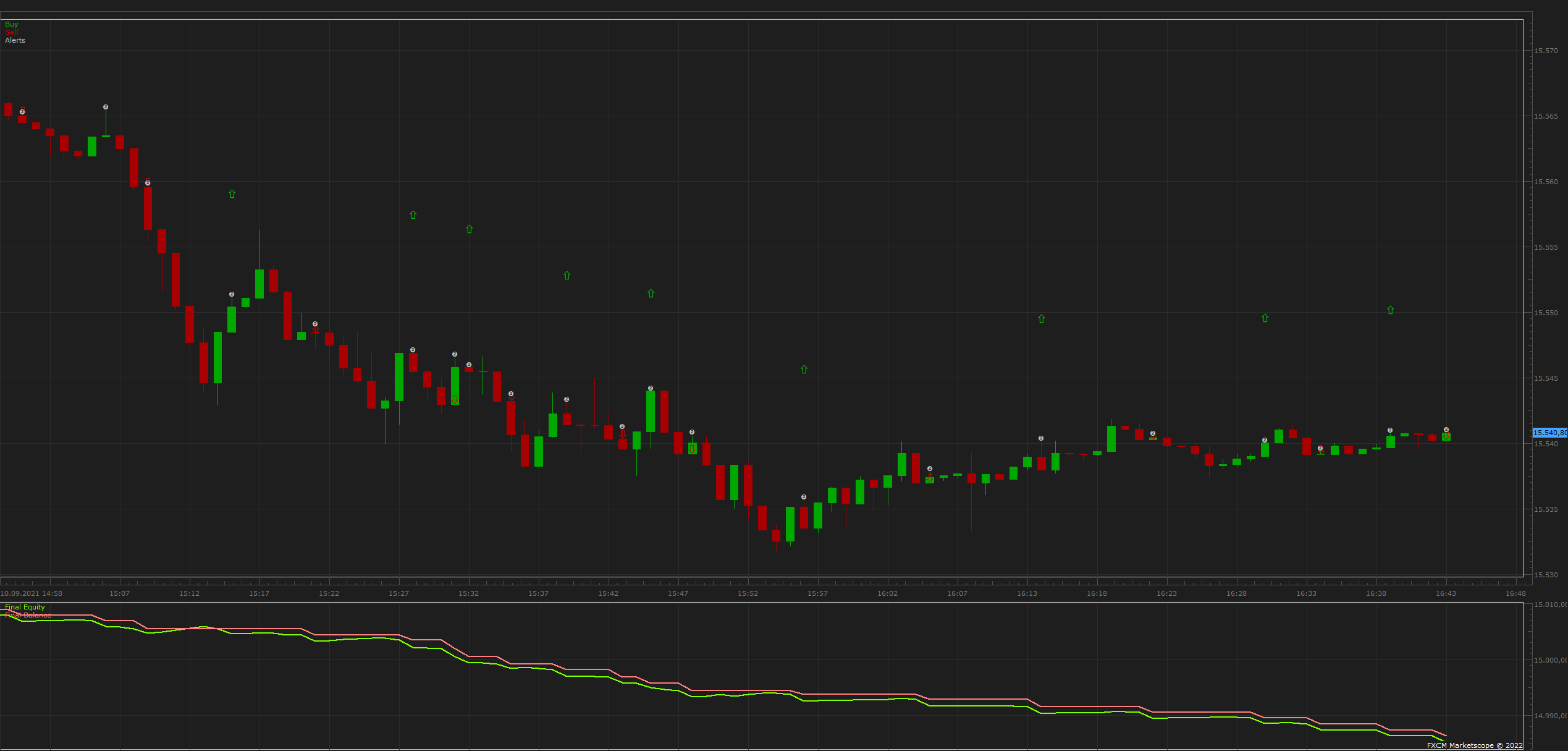1568x751 pixels.
Task: Click the 15.010,00 equity axis label
Action: (1551, 605)
